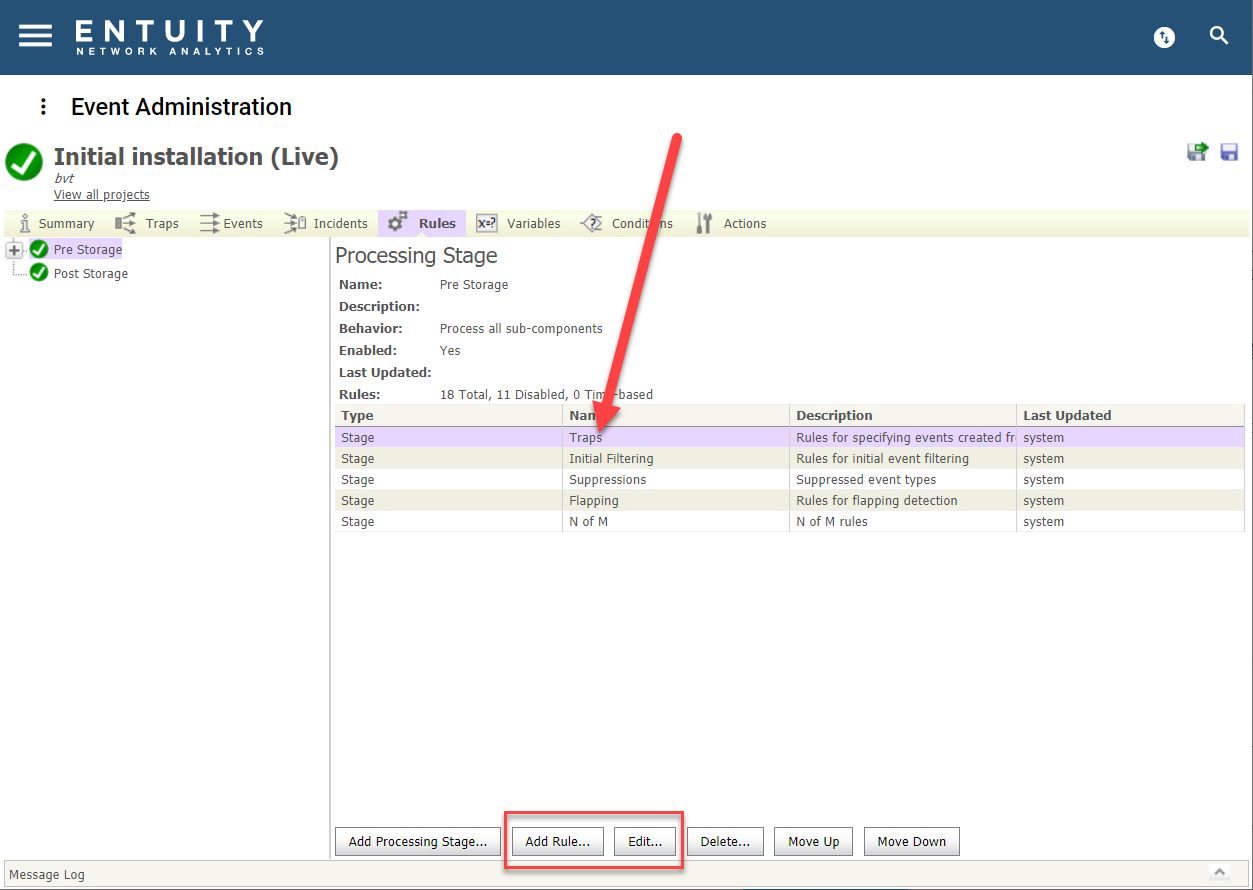The width and height of the screenshot is (1253, 890).
Task: Click the disk icon with green arrow
Action: [x=1197, y=151]
